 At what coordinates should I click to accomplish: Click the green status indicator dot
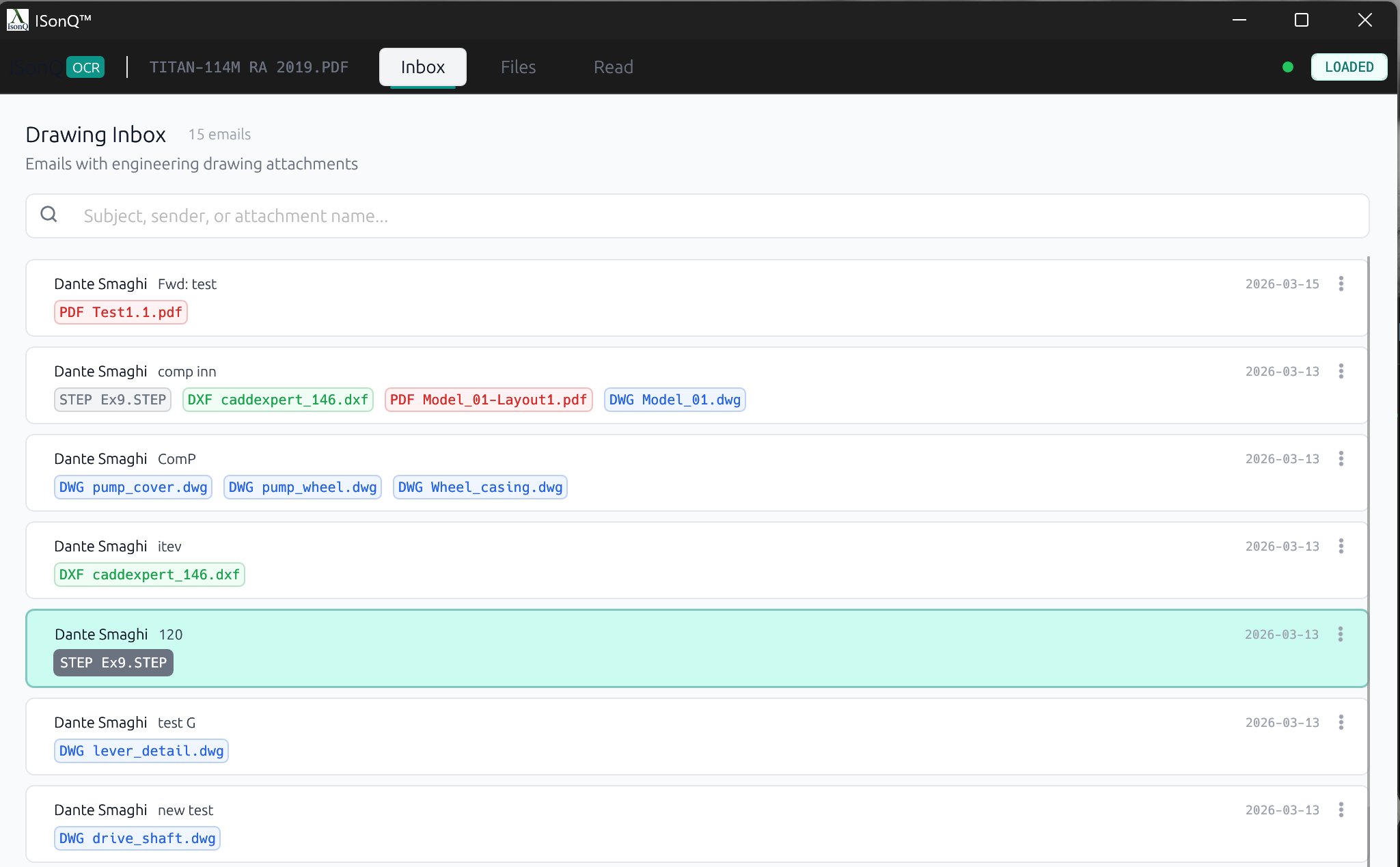pyautogui.click(x=1287, y=67)
